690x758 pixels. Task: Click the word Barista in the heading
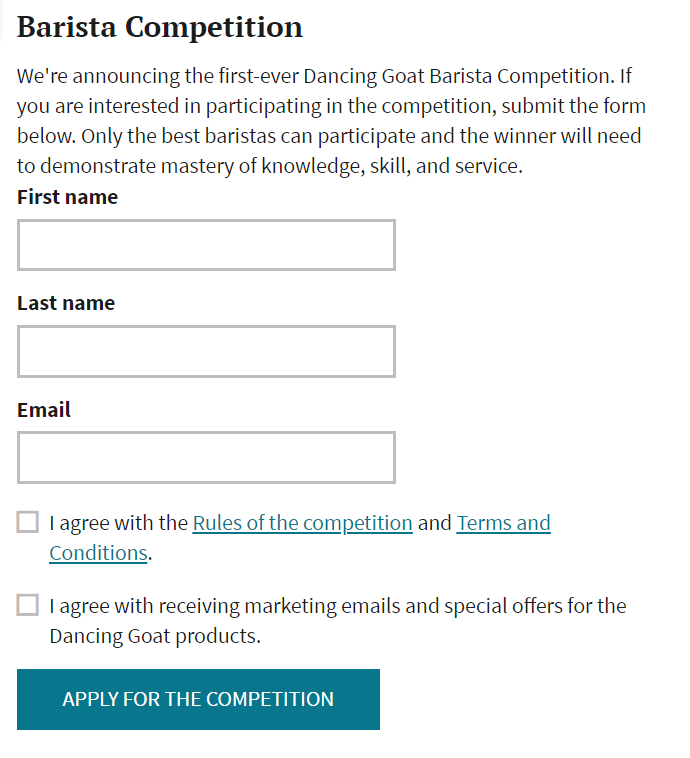(67, 27)
